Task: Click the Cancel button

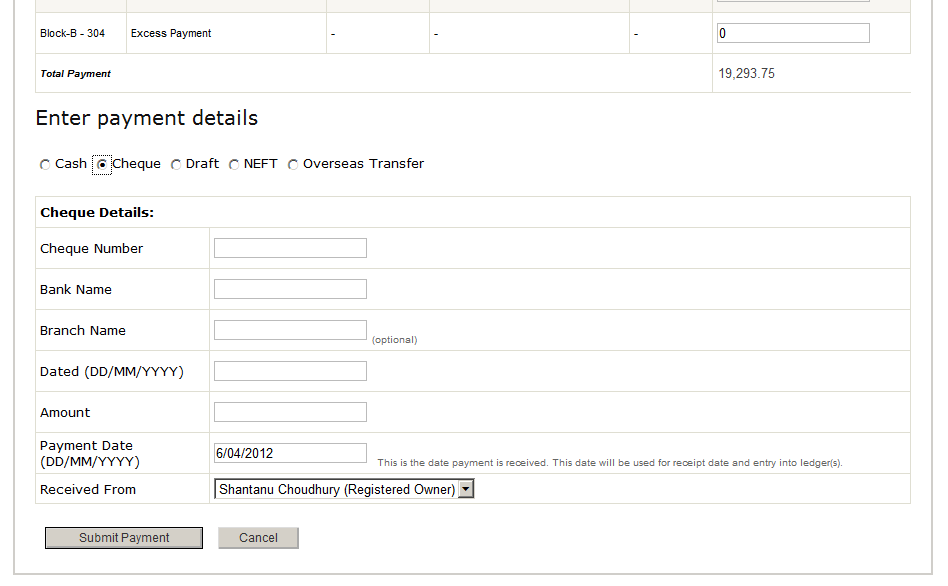Action: click(x=258, y=538)
